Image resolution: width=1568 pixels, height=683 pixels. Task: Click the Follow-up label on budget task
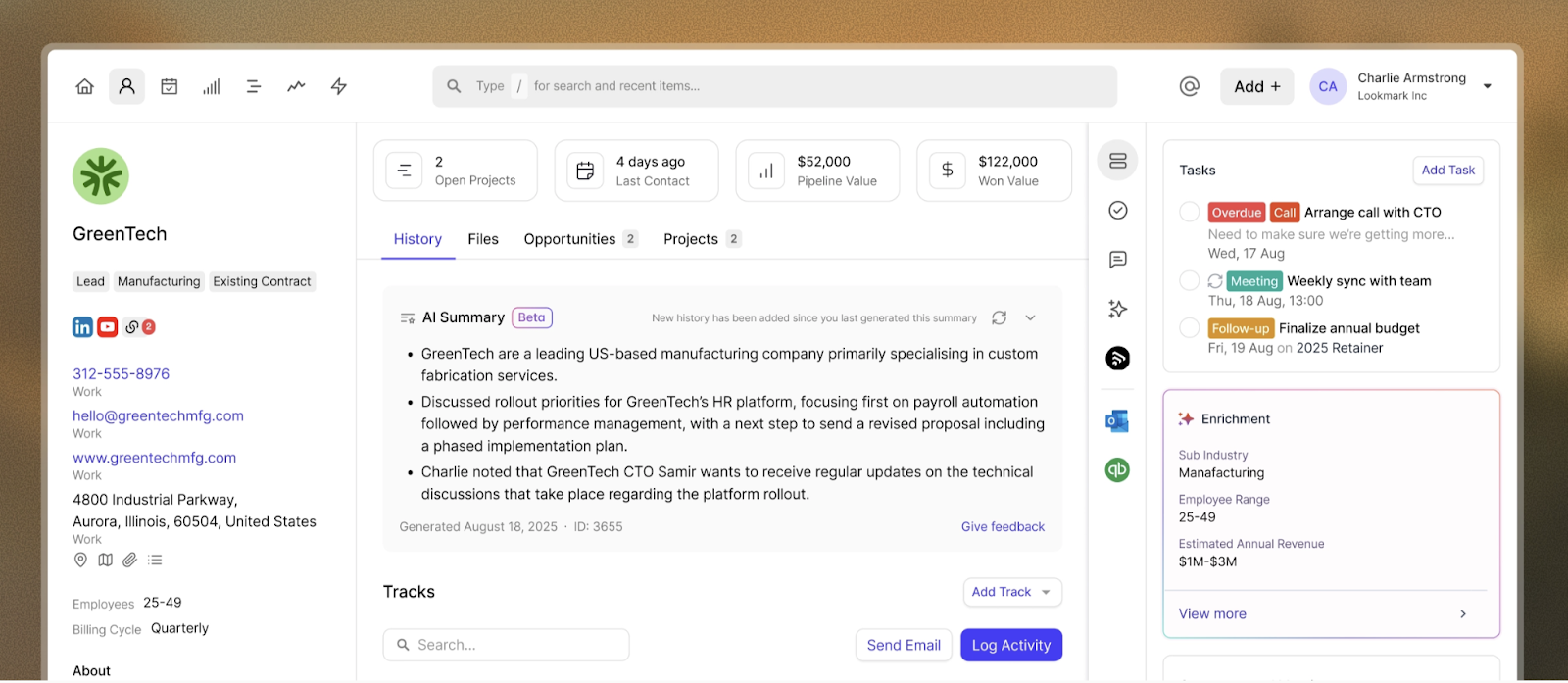coord(1241,328)
